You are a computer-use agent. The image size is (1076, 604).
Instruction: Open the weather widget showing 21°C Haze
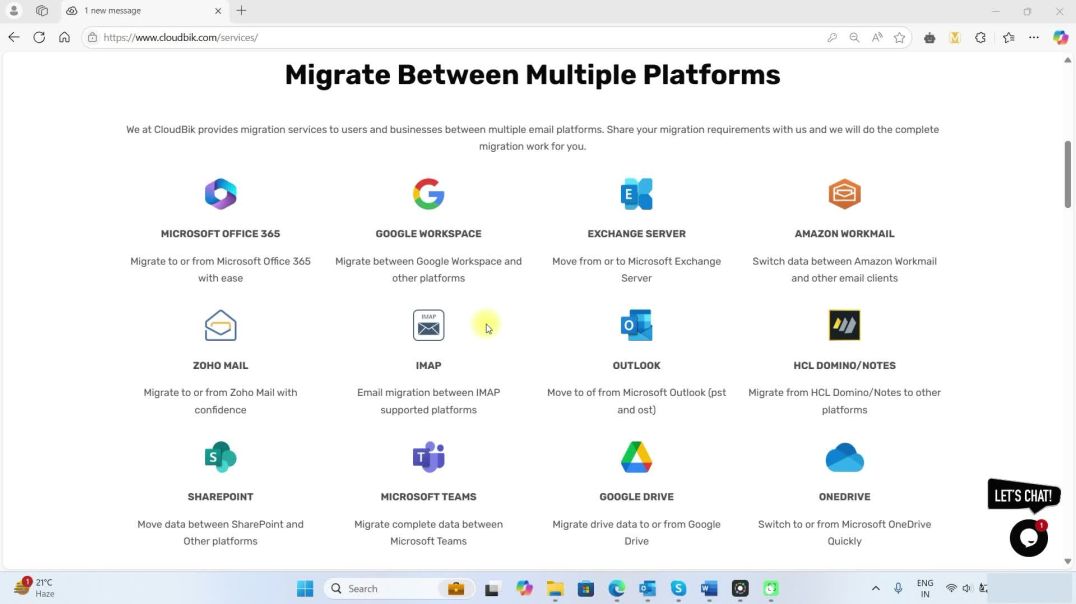pyautogui.click(x=34, y=588)
